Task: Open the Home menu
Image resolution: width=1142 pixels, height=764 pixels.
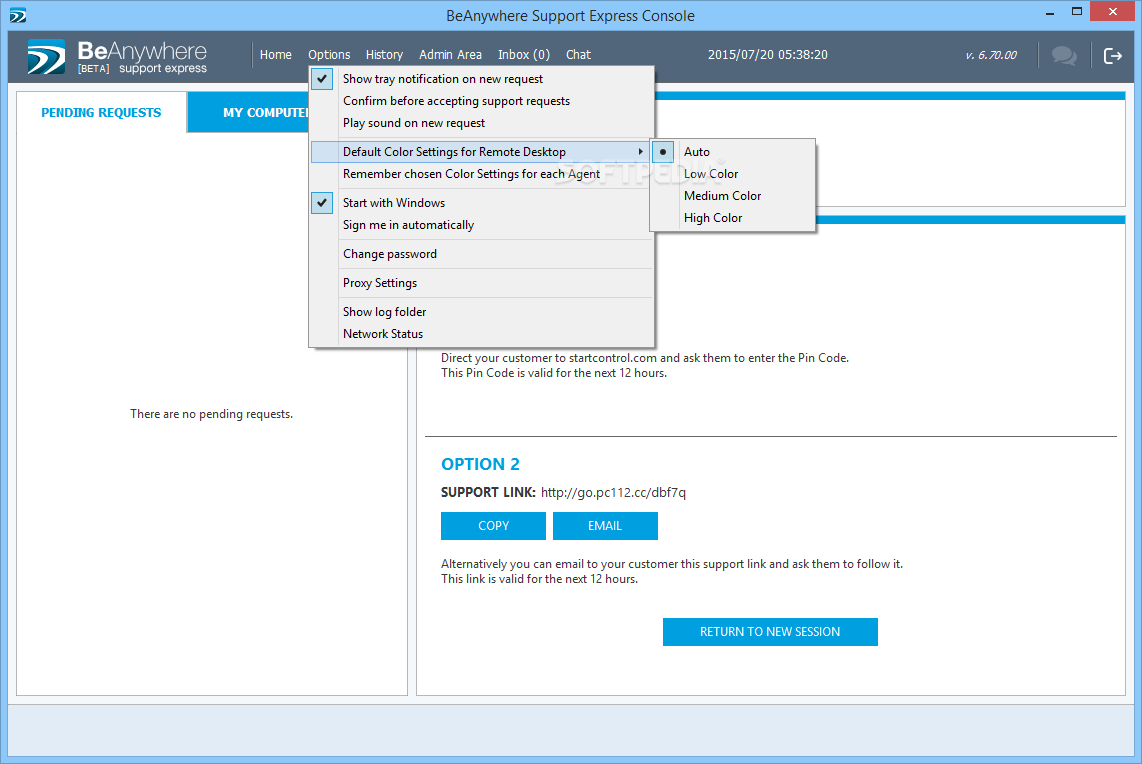Action: [275, 55]
